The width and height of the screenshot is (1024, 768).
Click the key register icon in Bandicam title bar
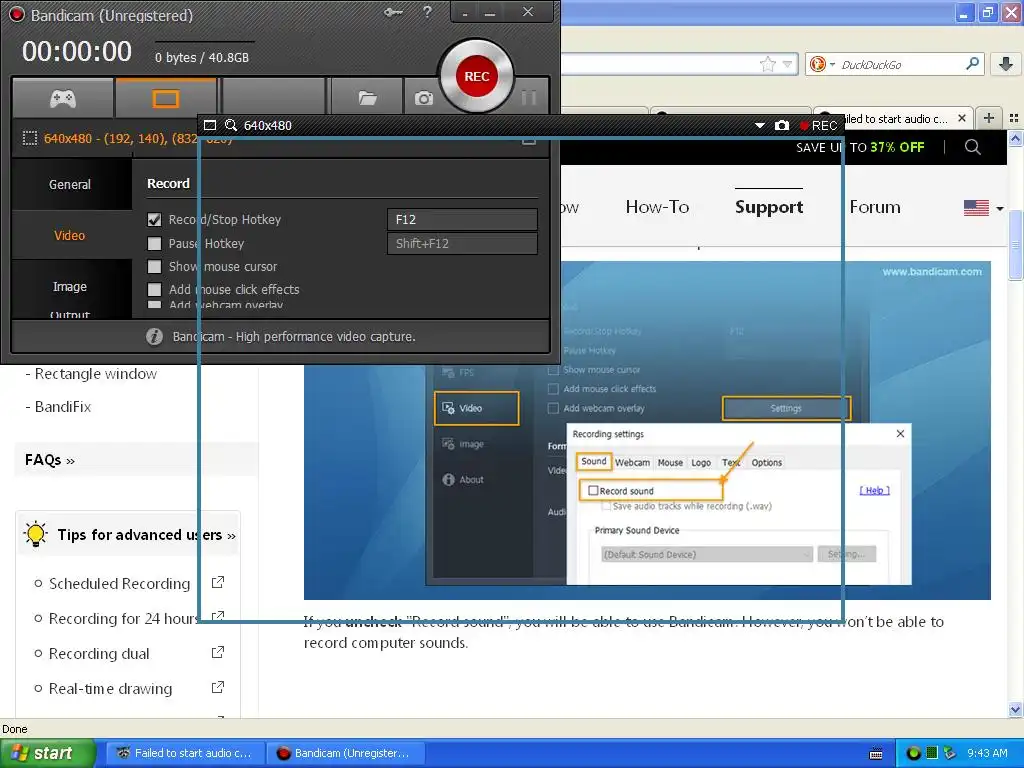393,12
